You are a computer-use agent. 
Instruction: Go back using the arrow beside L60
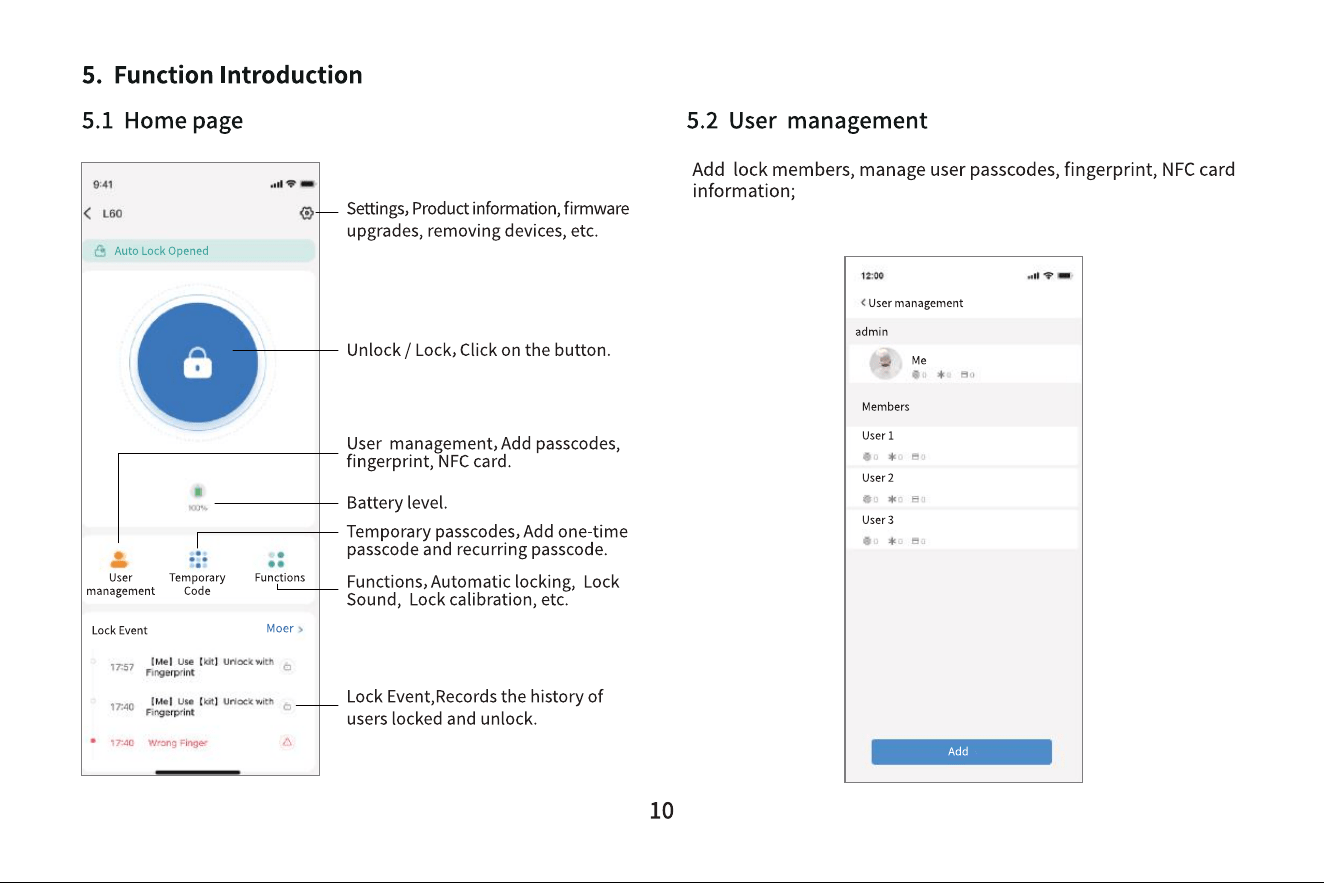point(88,213)
